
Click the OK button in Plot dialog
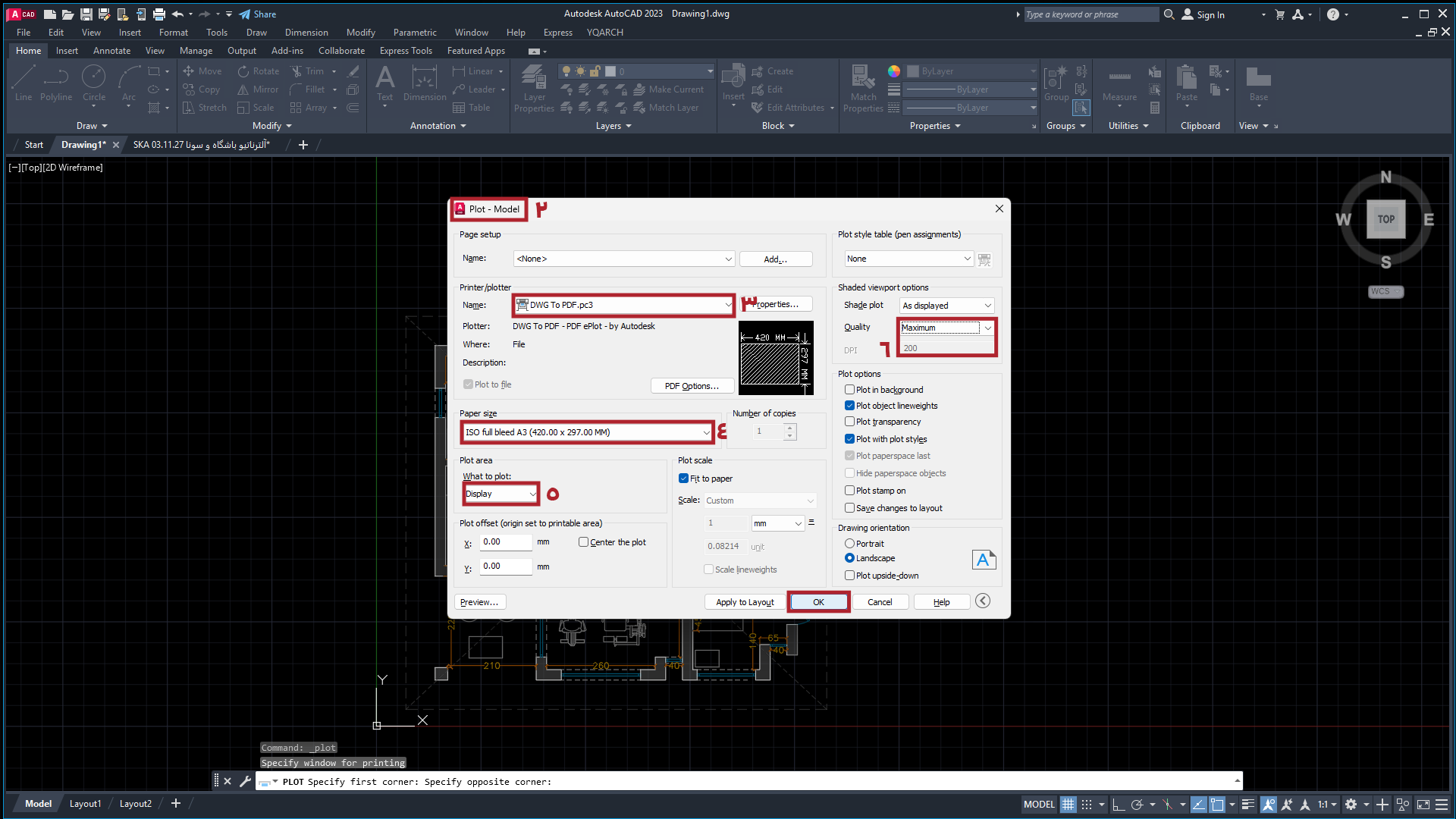818,602
